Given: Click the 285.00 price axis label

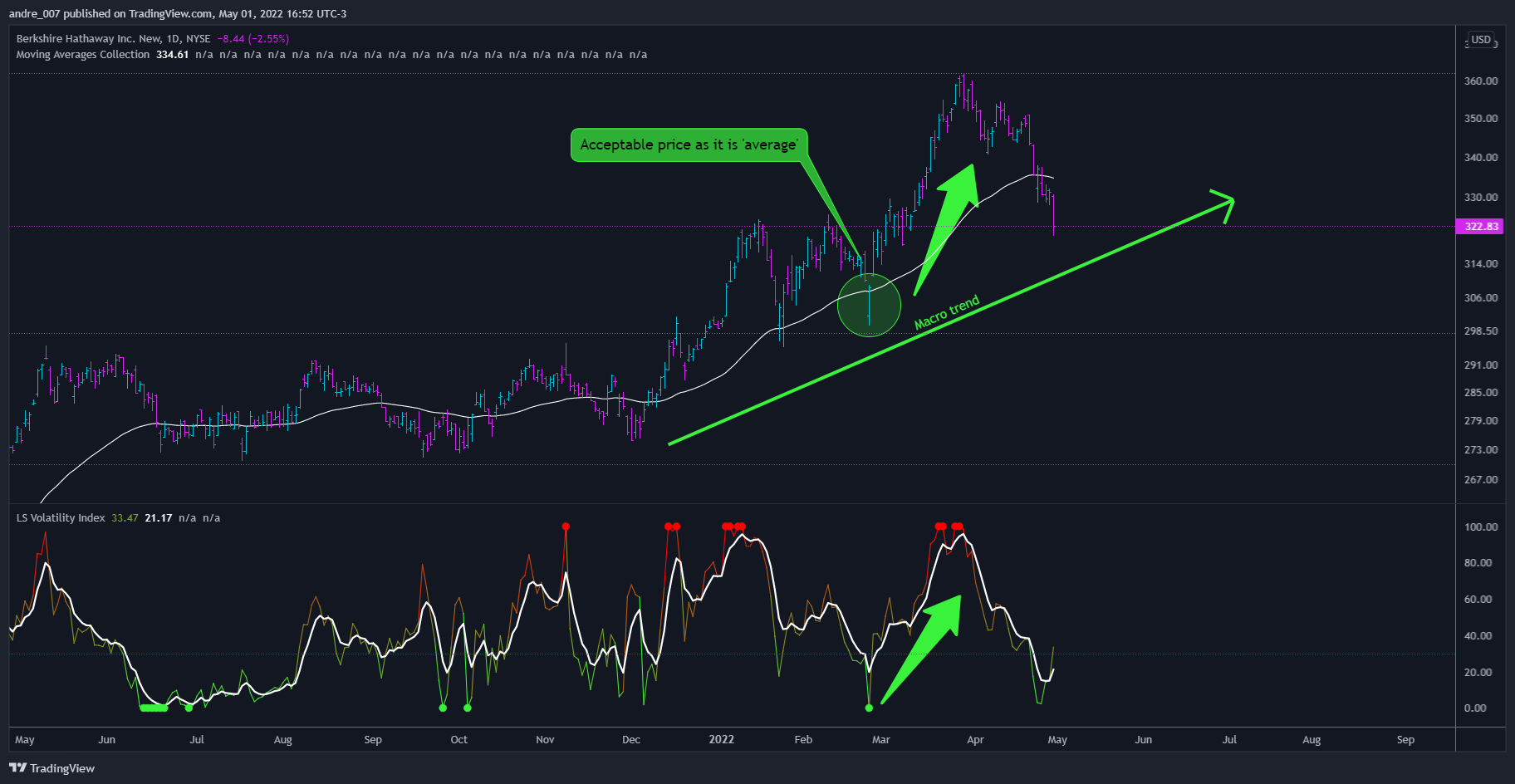Looking at the screenshot, I should (1481, 393).
